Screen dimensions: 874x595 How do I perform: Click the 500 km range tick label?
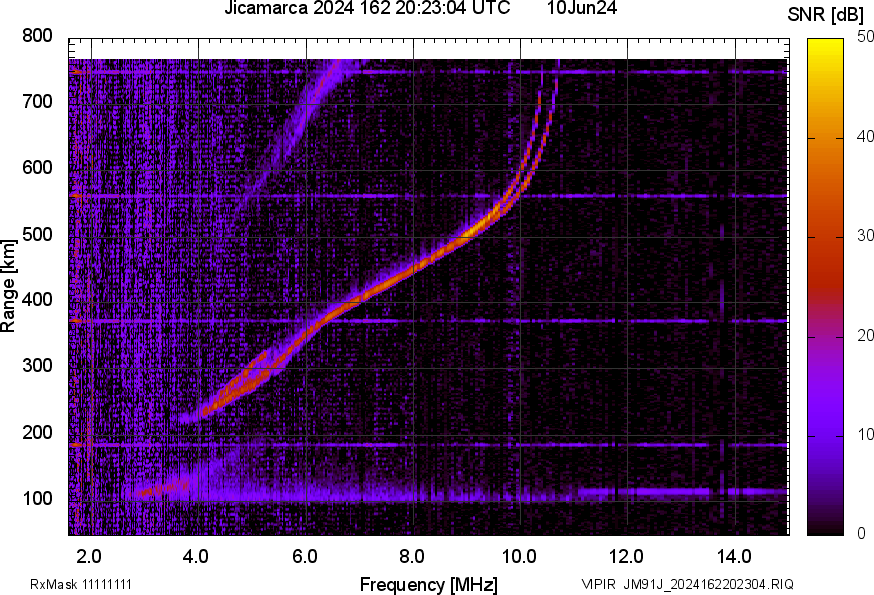coord(37,234)
